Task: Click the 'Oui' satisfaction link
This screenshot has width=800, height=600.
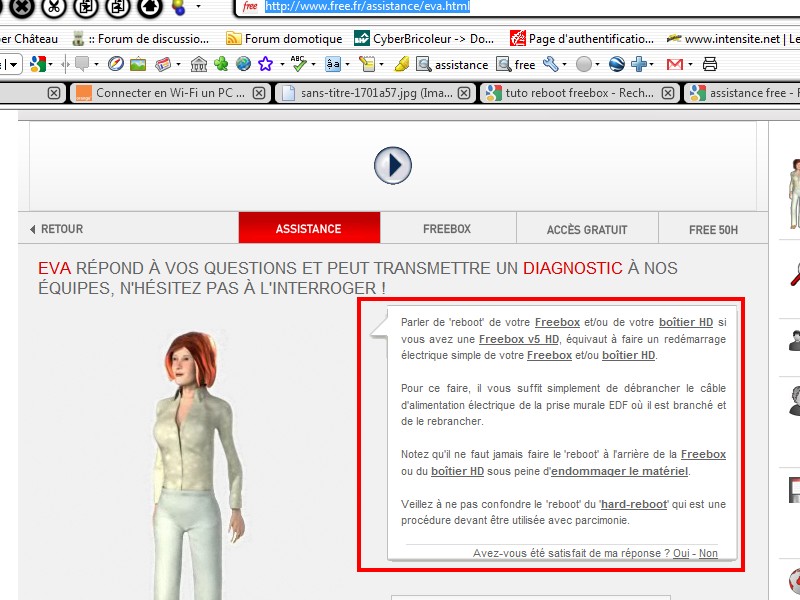Action: [x=681, y=553]
